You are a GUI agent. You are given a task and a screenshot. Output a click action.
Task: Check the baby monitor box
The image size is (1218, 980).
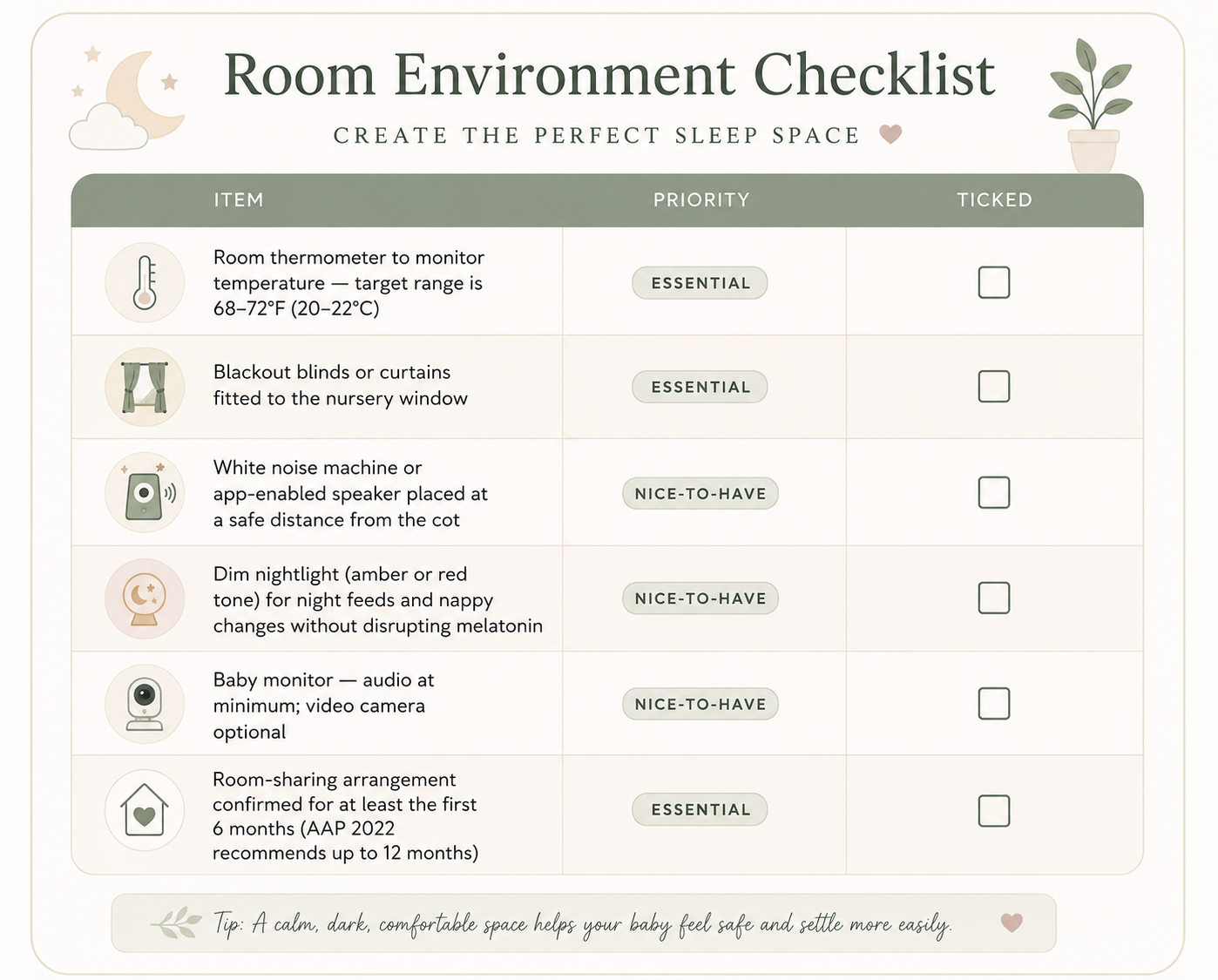point(994,703)
